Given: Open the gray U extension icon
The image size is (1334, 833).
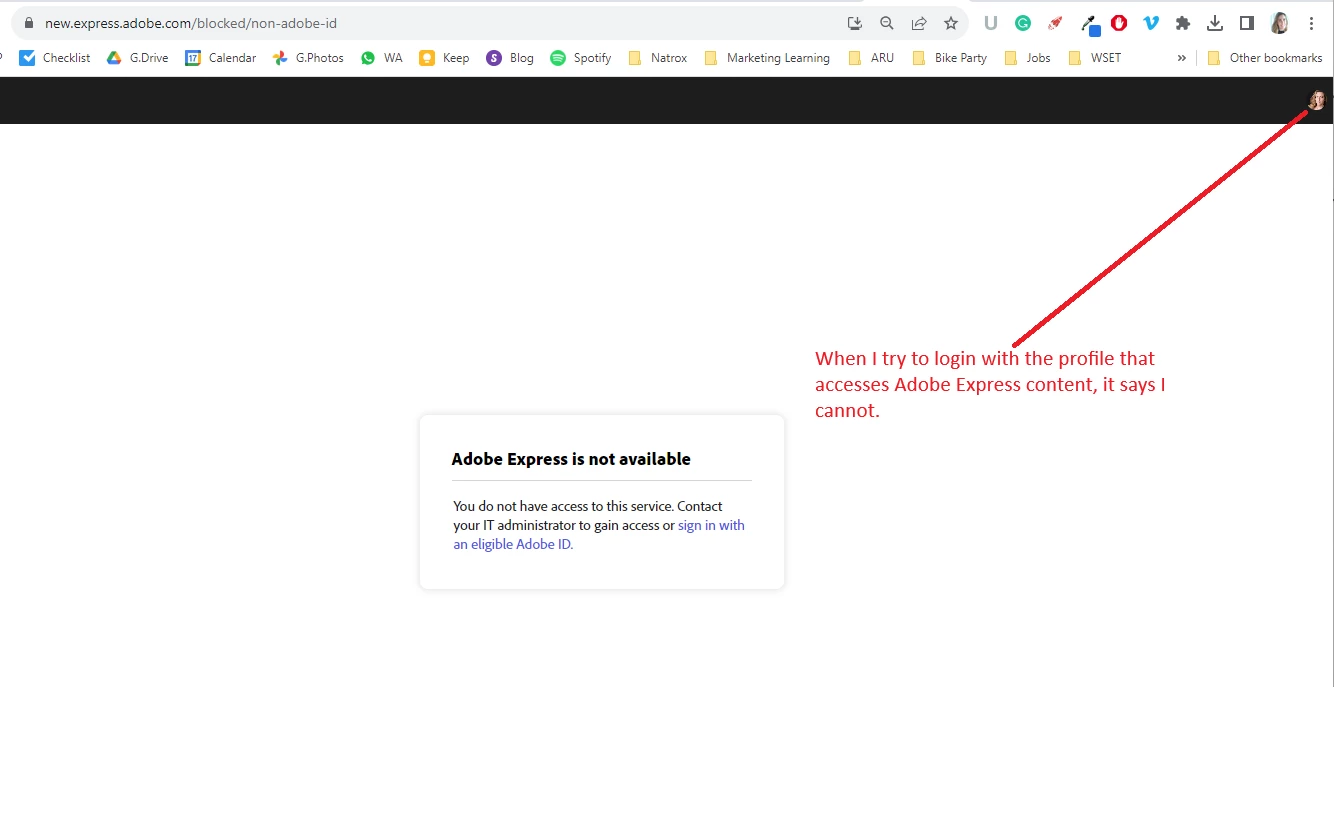Looking at the screenshot, I should (991, 23).
